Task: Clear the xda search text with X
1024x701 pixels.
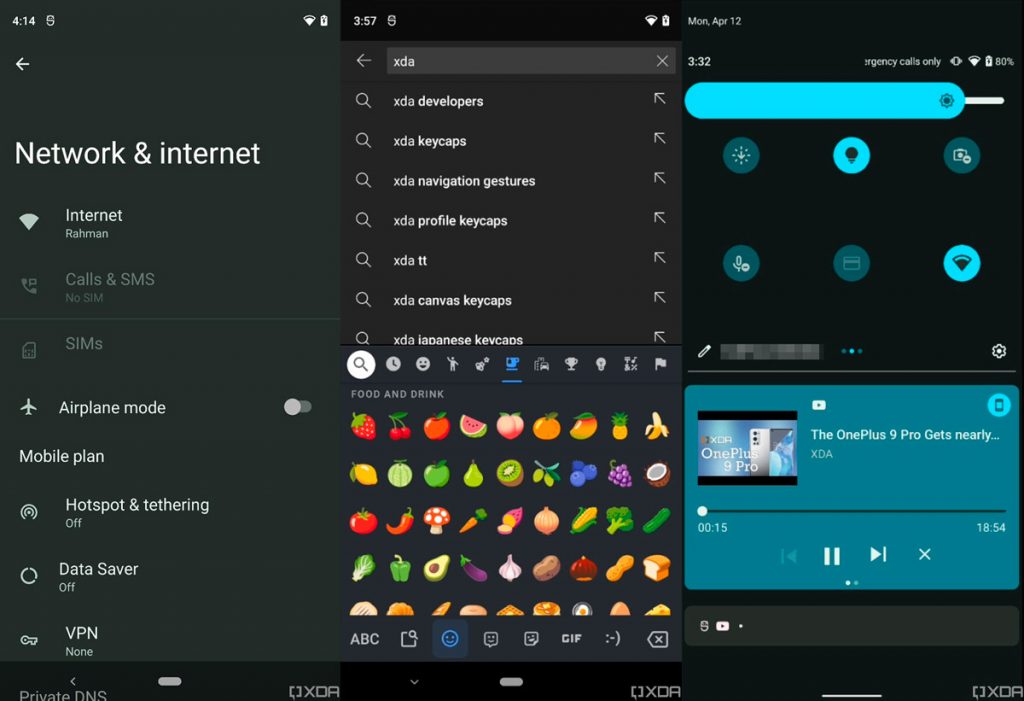Action: point(662,61)
